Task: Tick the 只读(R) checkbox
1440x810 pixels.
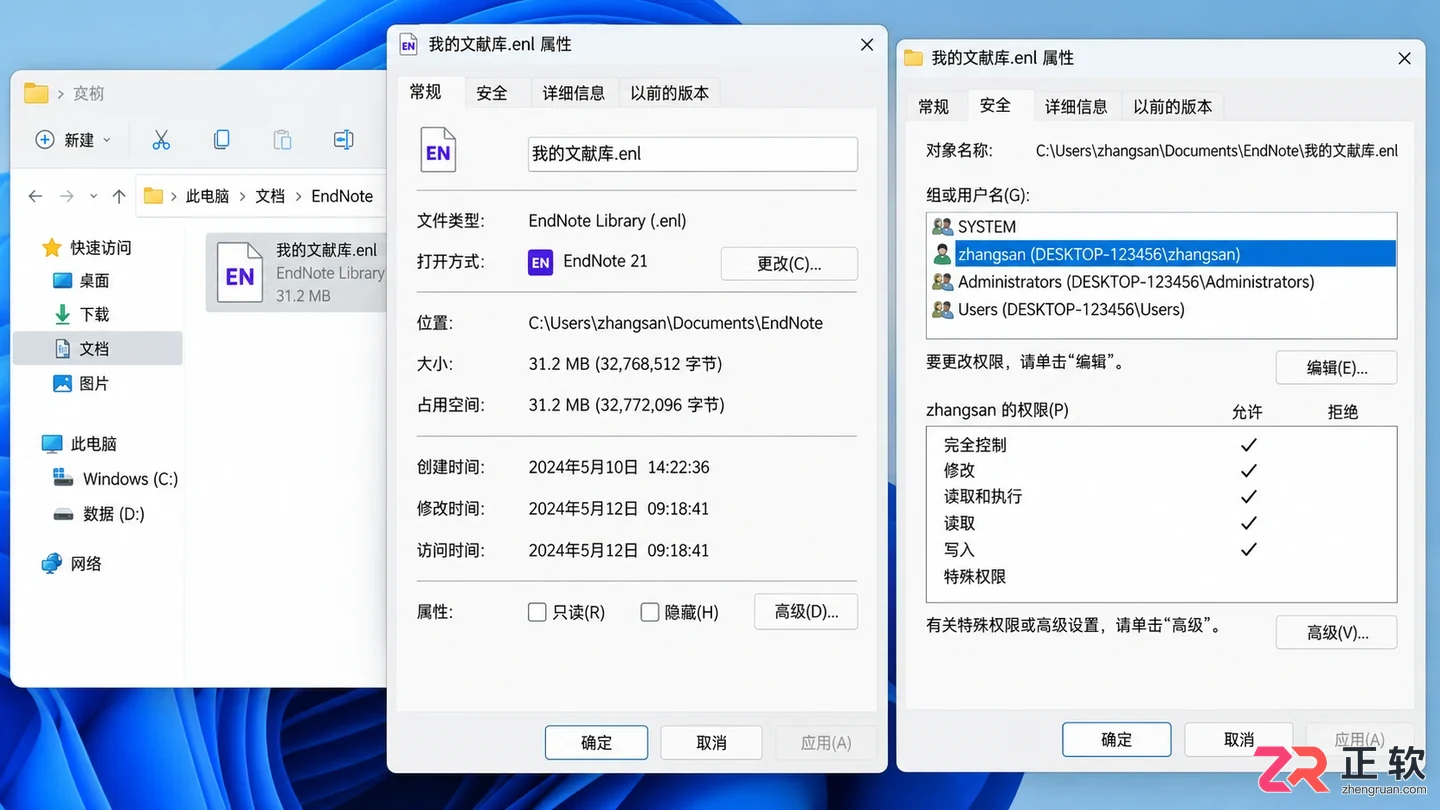Action: click(537, 612)
